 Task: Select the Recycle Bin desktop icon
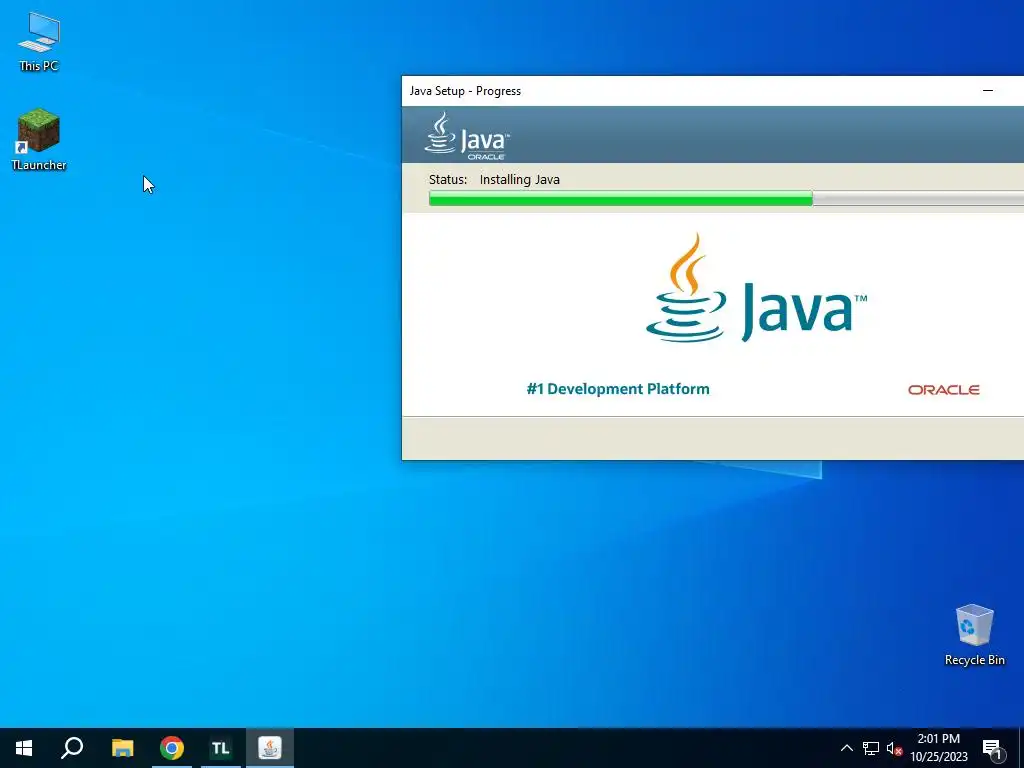coord(974,635)
